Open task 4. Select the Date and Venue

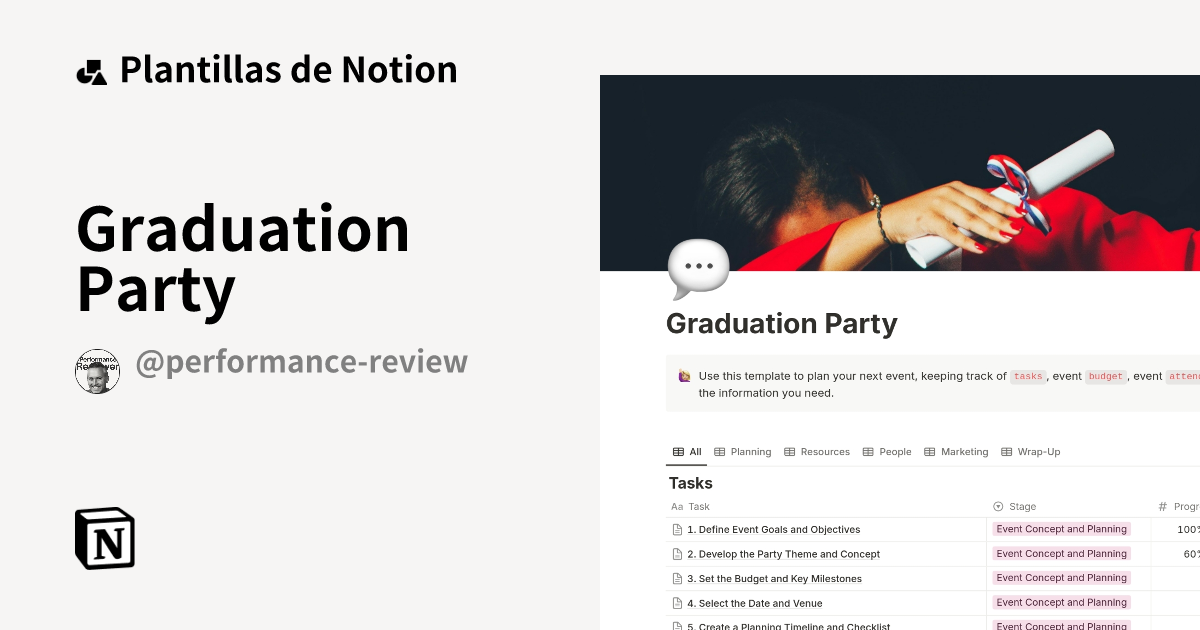[x=755, y=602]
